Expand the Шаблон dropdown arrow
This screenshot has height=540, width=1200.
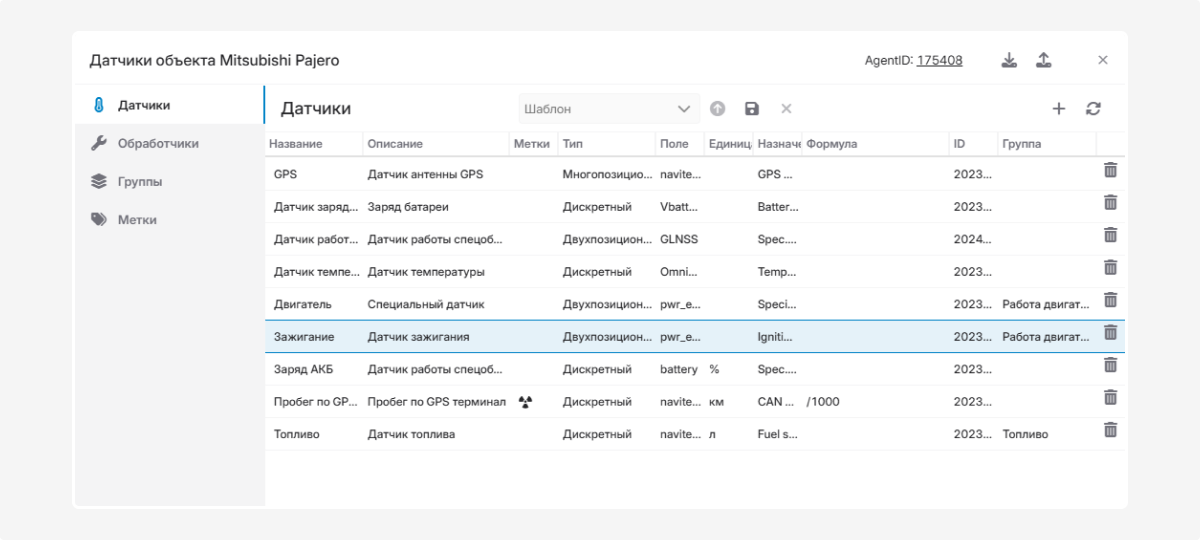(684, 109)
